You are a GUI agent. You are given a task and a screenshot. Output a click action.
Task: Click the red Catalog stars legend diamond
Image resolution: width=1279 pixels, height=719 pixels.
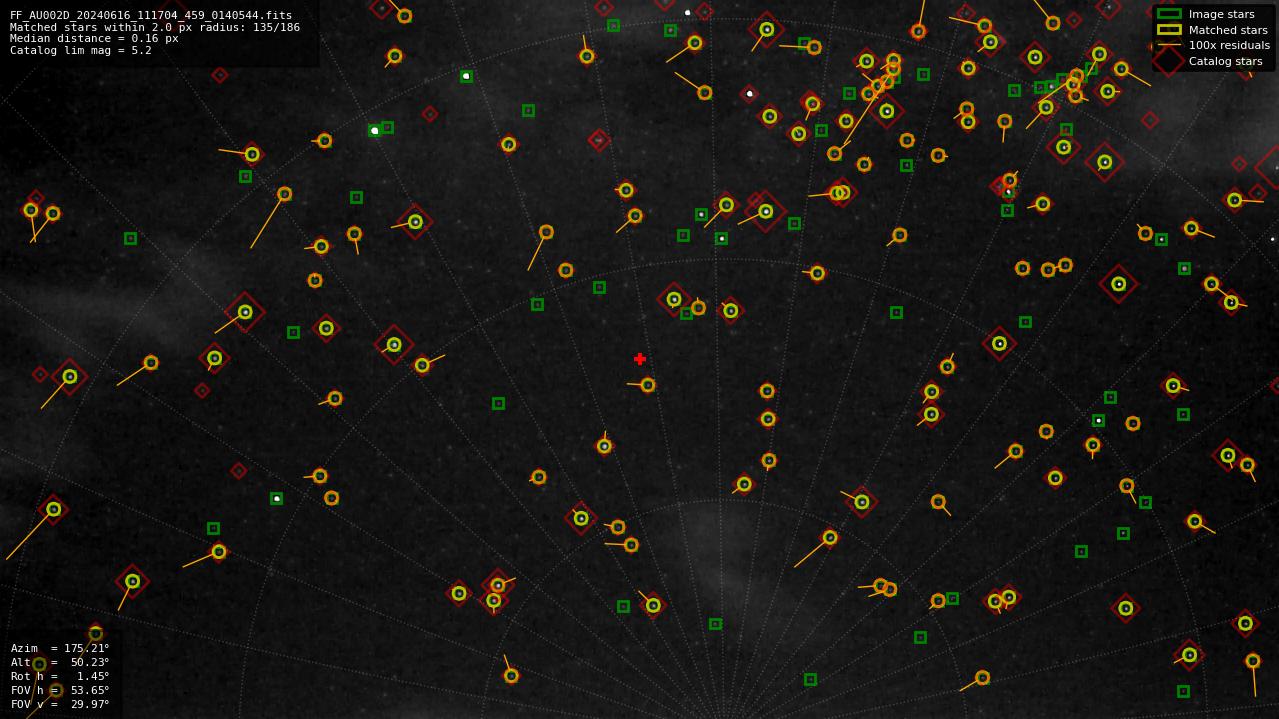pos(1168,61)
